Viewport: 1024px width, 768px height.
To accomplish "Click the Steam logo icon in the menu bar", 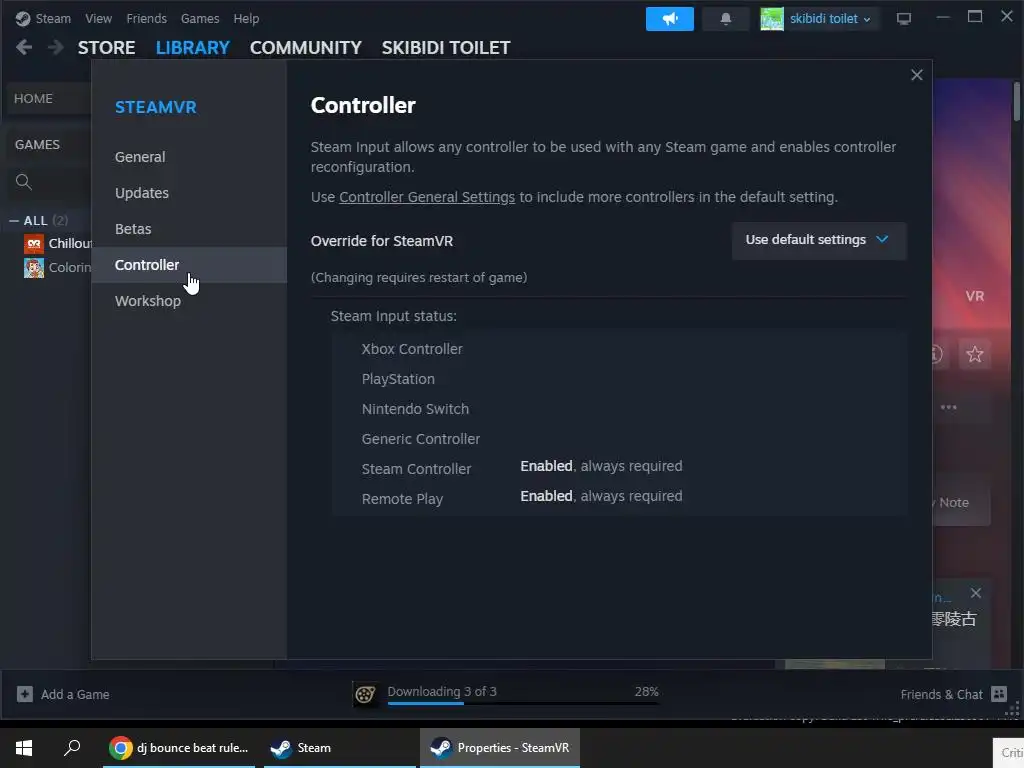I will tap(23, 18).
